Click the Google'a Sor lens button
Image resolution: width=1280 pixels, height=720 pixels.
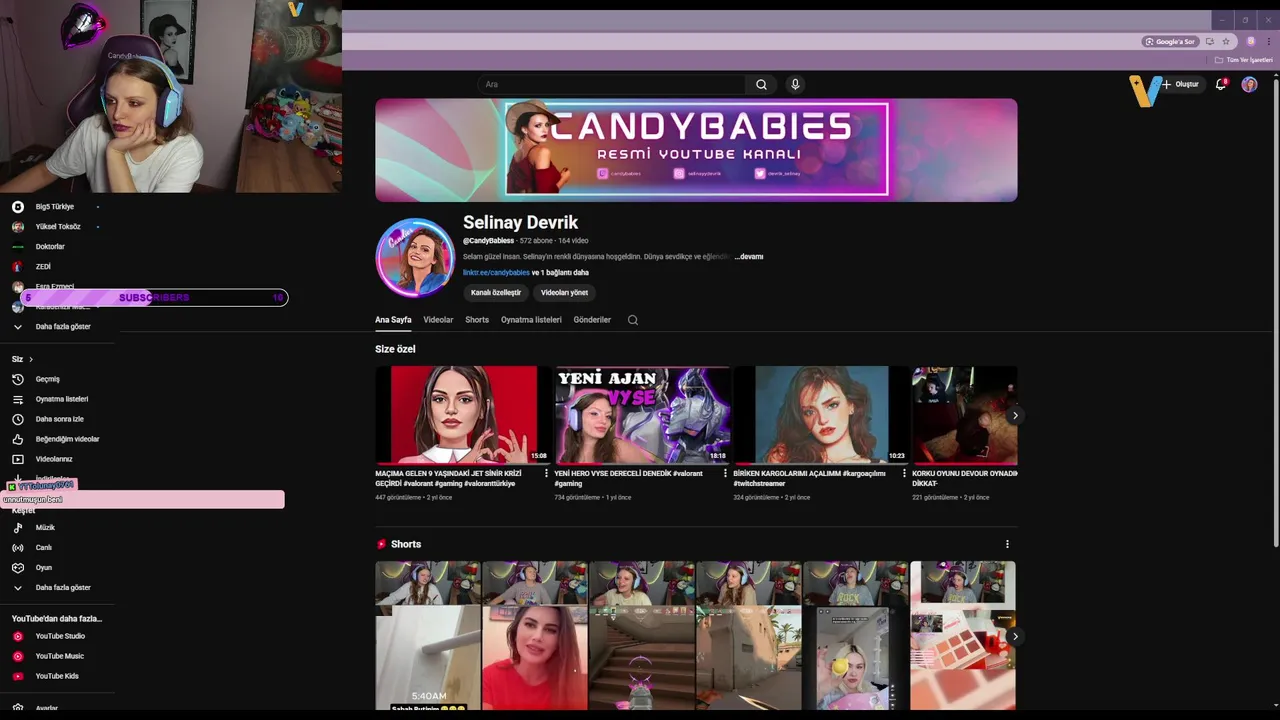click(x=1170, y=42)
